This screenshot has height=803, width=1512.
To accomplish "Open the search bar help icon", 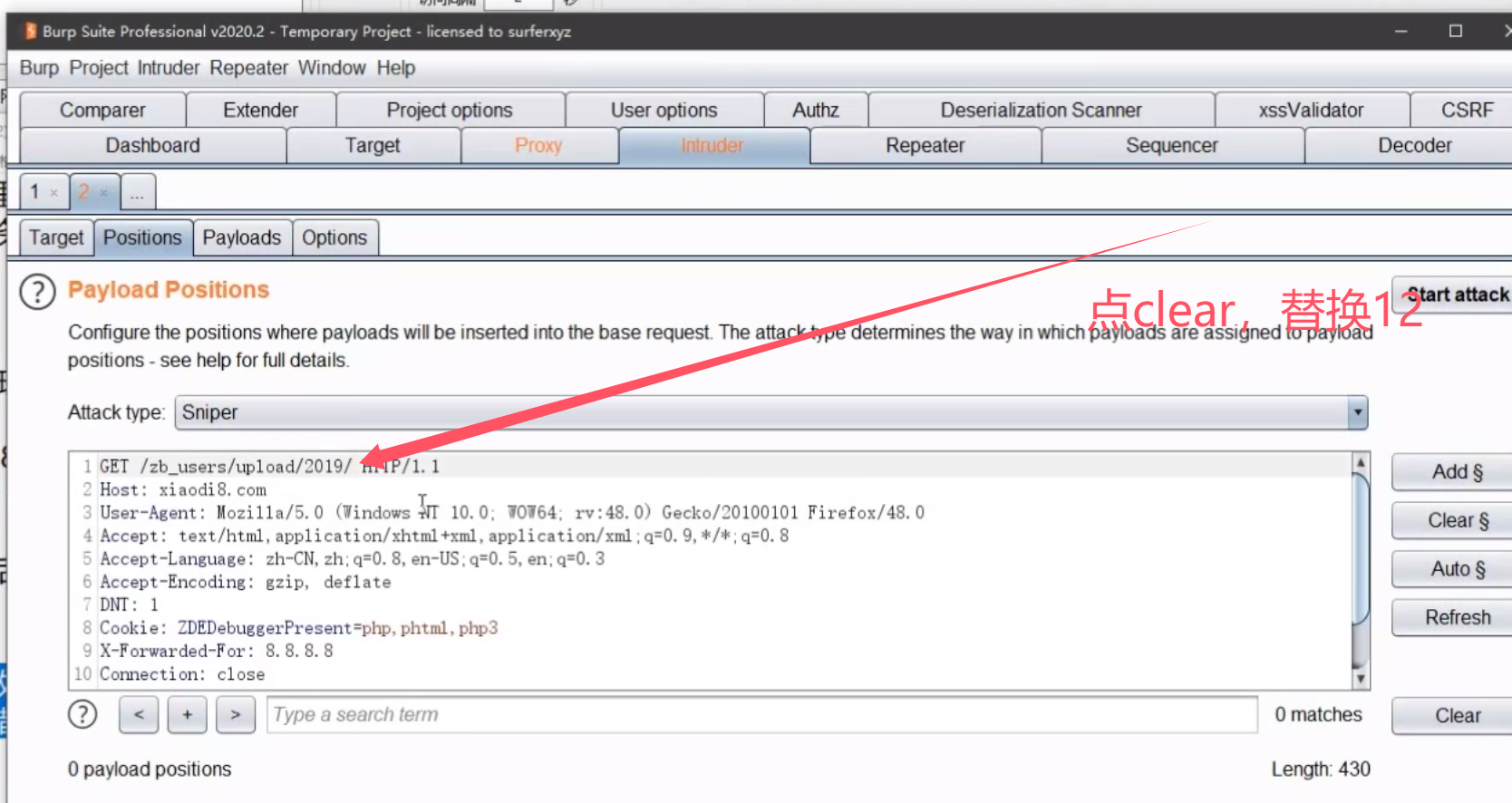I will coord(82,715).
